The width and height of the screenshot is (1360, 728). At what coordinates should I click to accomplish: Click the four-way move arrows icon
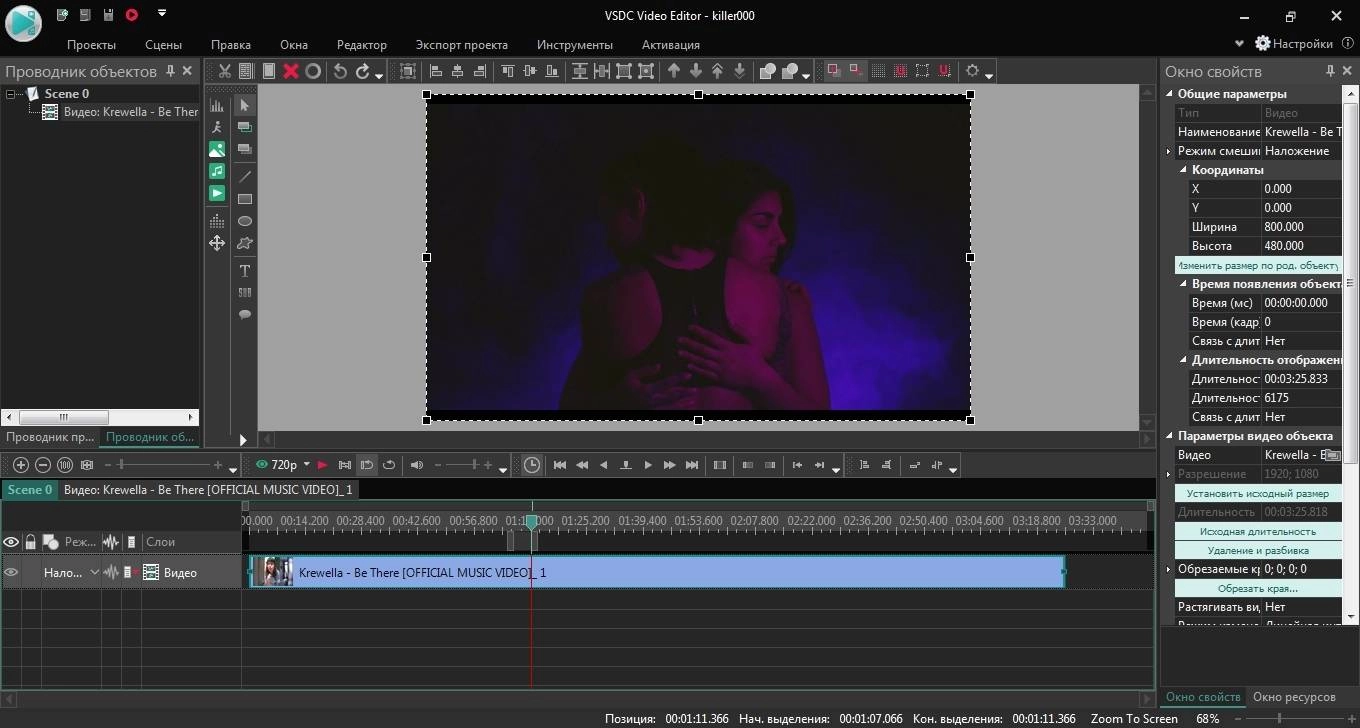click(216, 243)
